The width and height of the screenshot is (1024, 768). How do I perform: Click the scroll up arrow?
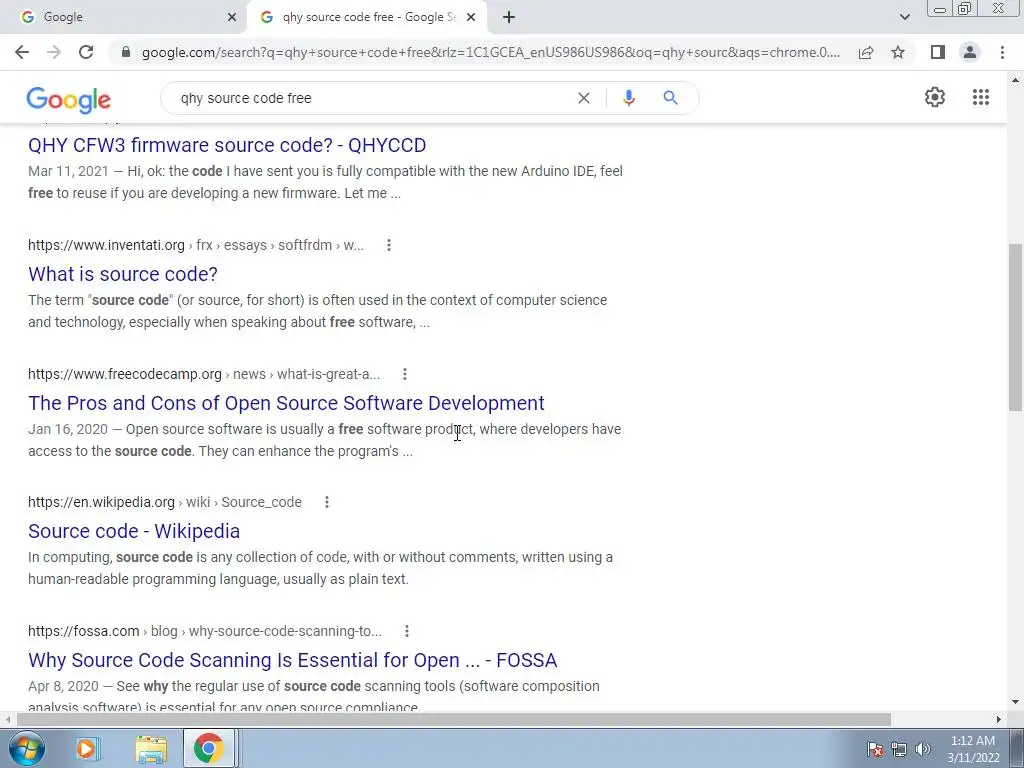(1015, 80)
